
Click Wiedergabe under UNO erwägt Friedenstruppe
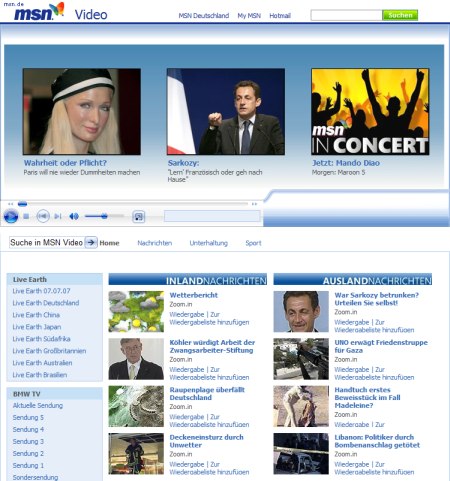[x=352, y=370]
